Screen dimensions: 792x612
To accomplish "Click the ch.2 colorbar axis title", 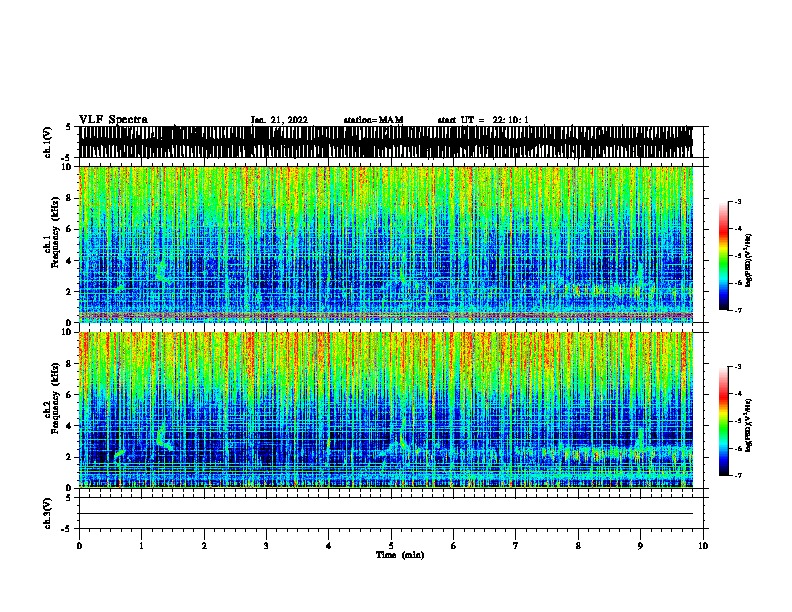I will 748,425.
